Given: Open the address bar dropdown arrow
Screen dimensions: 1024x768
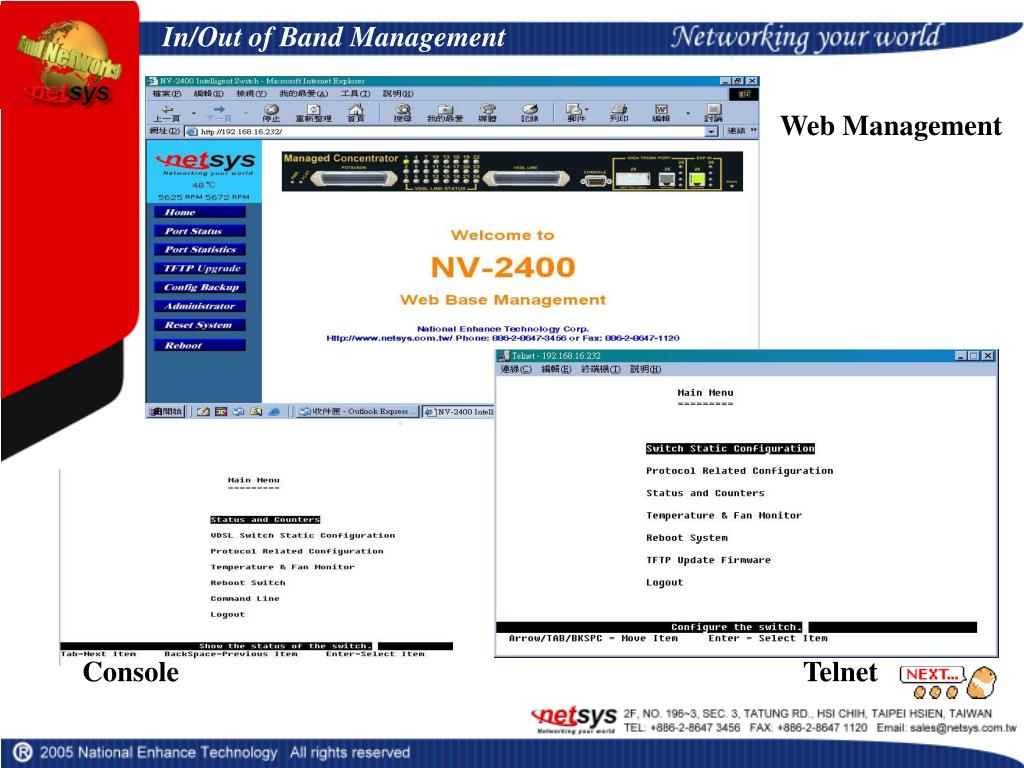Looking at the screenshot, I should (711, 131).
